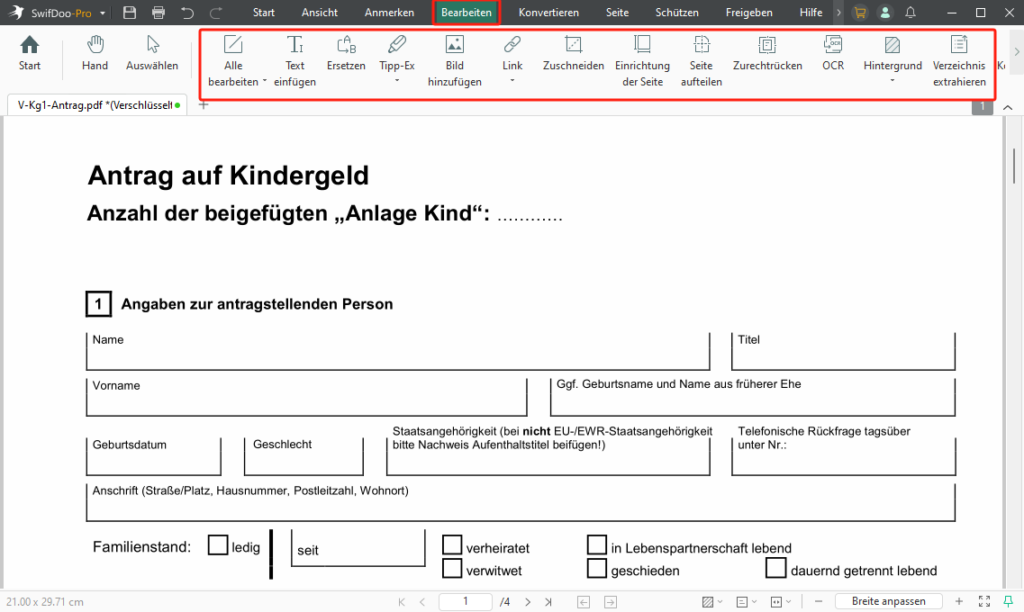Select the Hand tool
Image resolution: width=1024 pixels, height=612 pixels.
tap(95, 53)
